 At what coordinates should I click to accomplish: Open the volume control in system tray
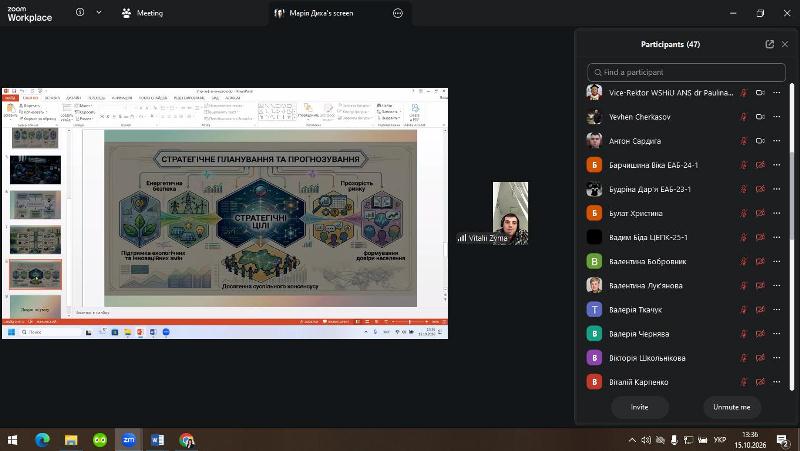[x=646, y=440]
